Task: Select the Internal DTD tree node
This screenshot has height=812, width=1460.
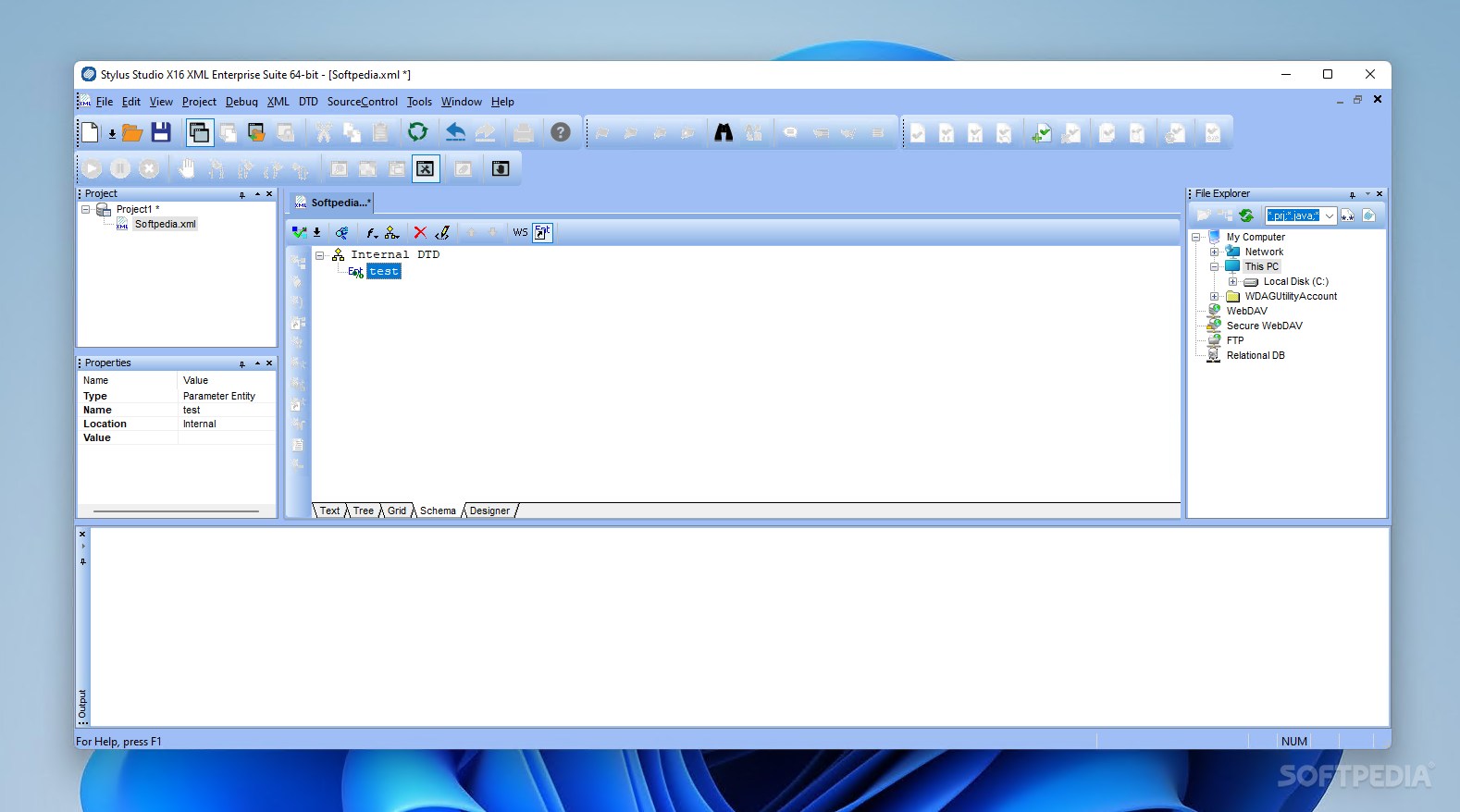Action: pyautogui.click(x=395, y=255)
